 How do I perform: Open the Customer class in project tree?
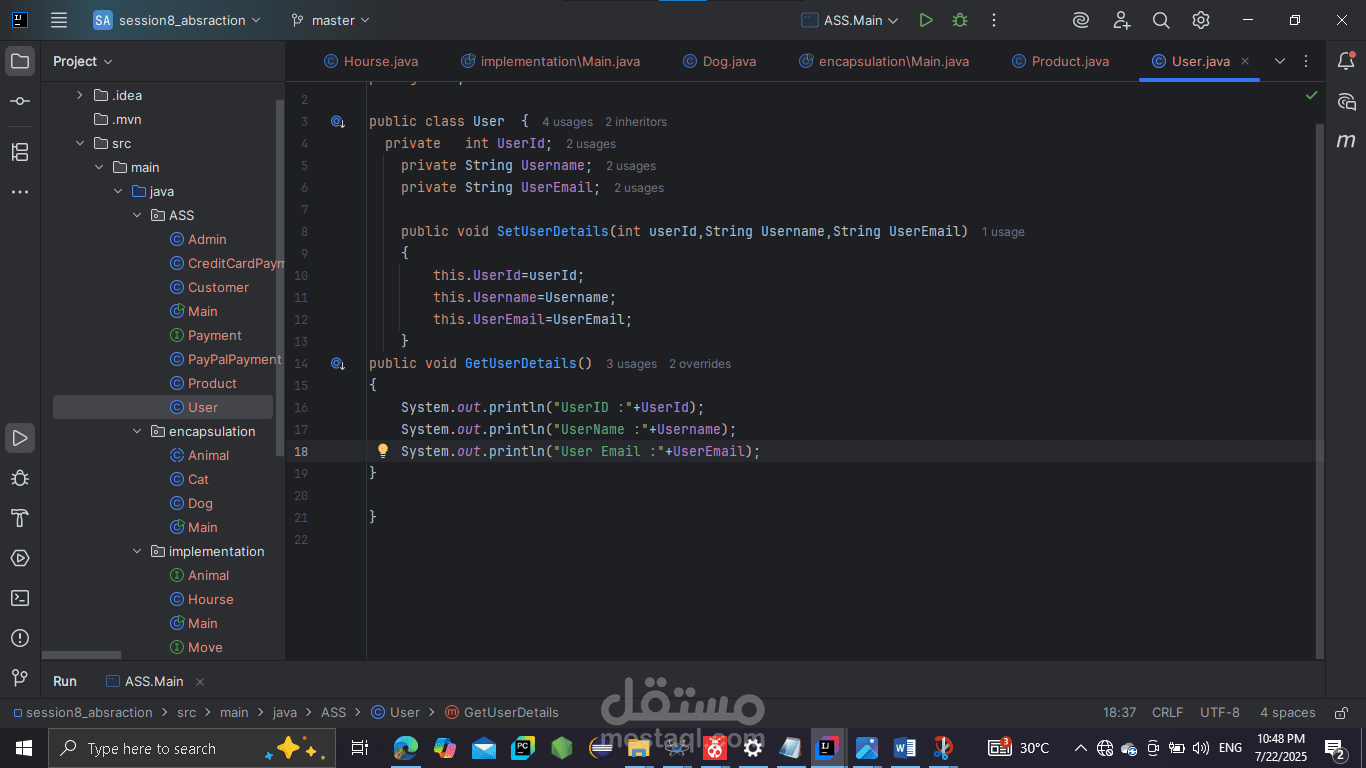click(x=218, y=287)
